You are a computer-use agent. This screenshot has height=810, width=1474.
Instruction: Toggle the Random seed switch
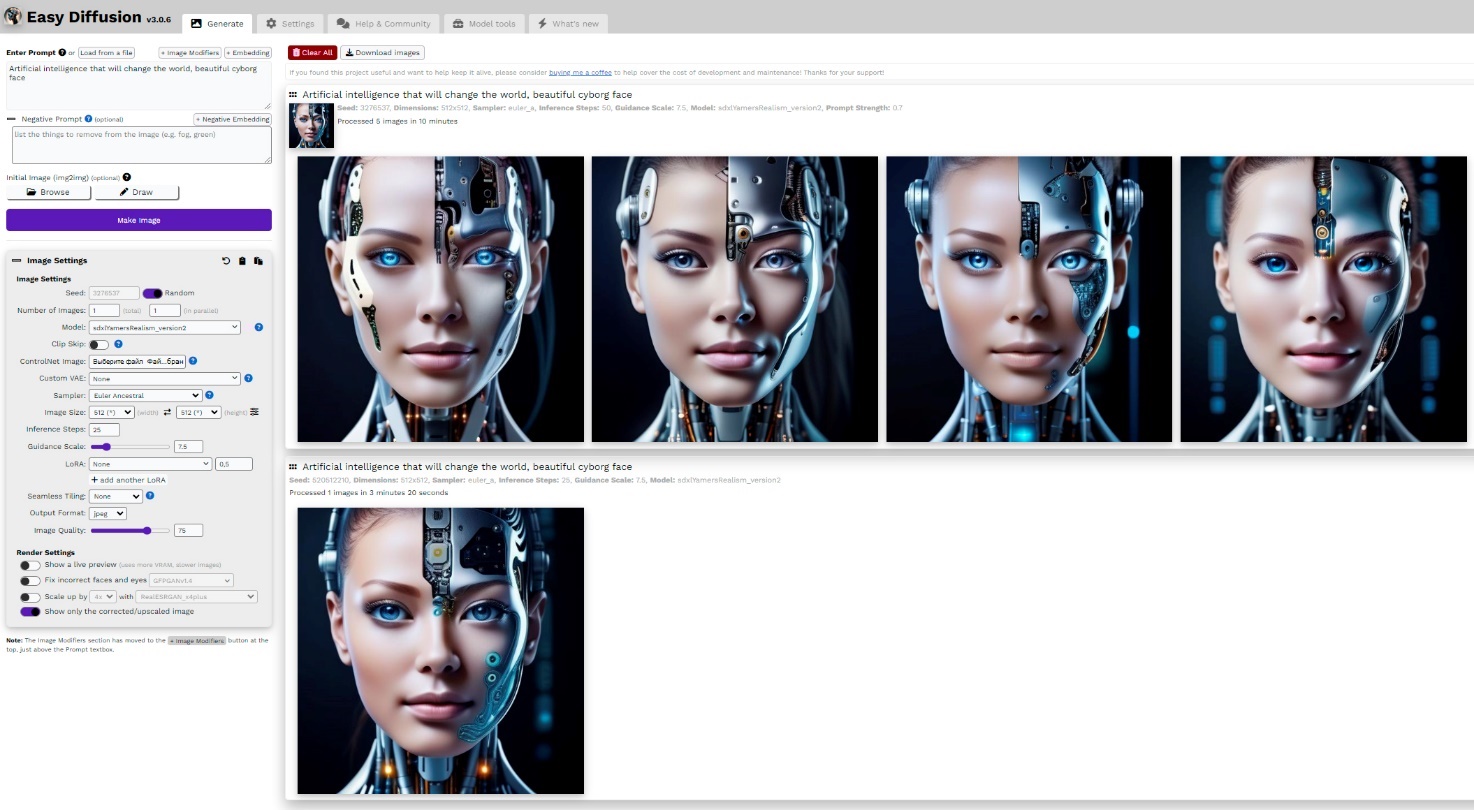point(152,293)
